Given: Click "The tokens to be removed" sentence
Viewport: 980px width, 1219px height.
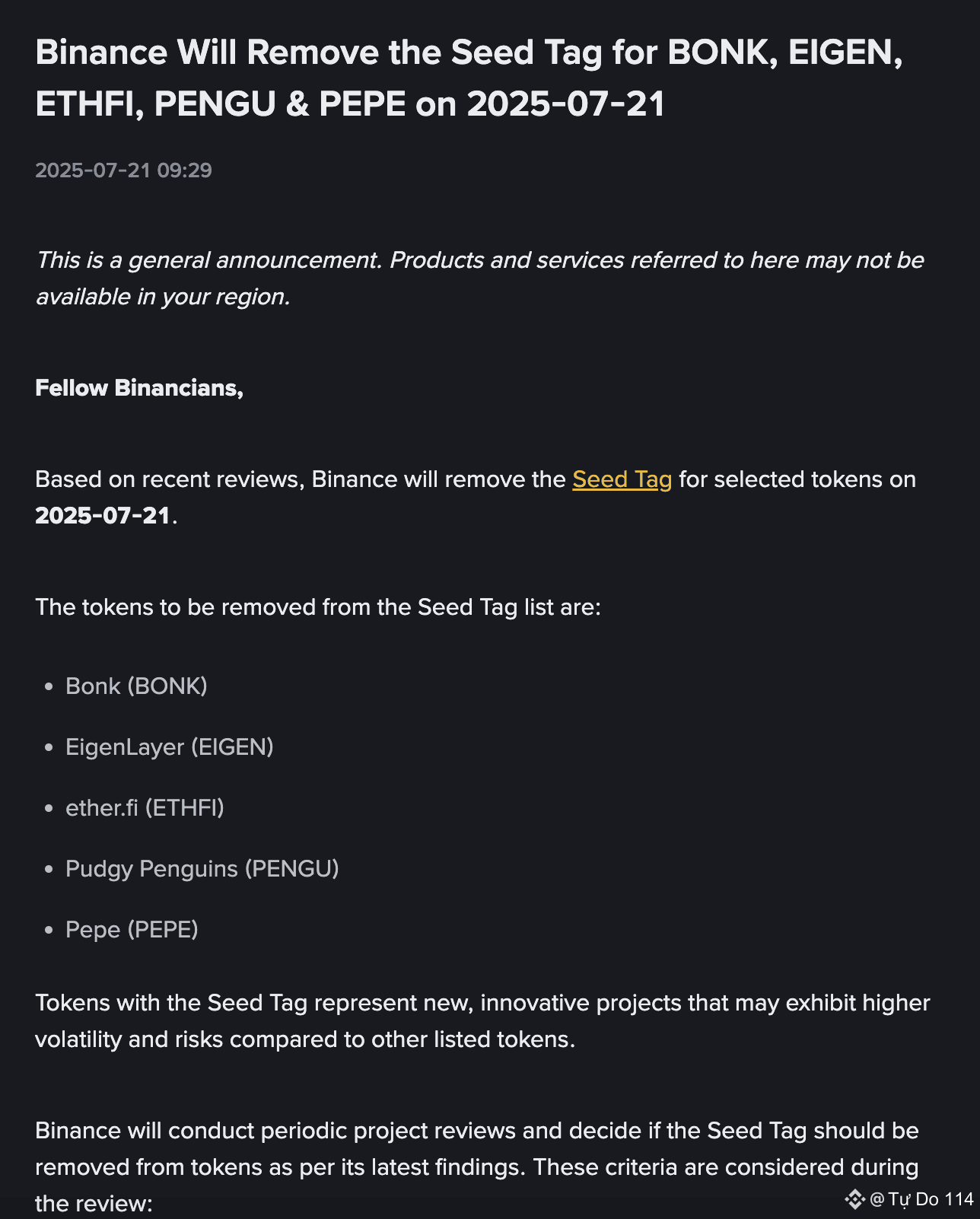Looking at the screenshot, I should [x=318, y=607].
